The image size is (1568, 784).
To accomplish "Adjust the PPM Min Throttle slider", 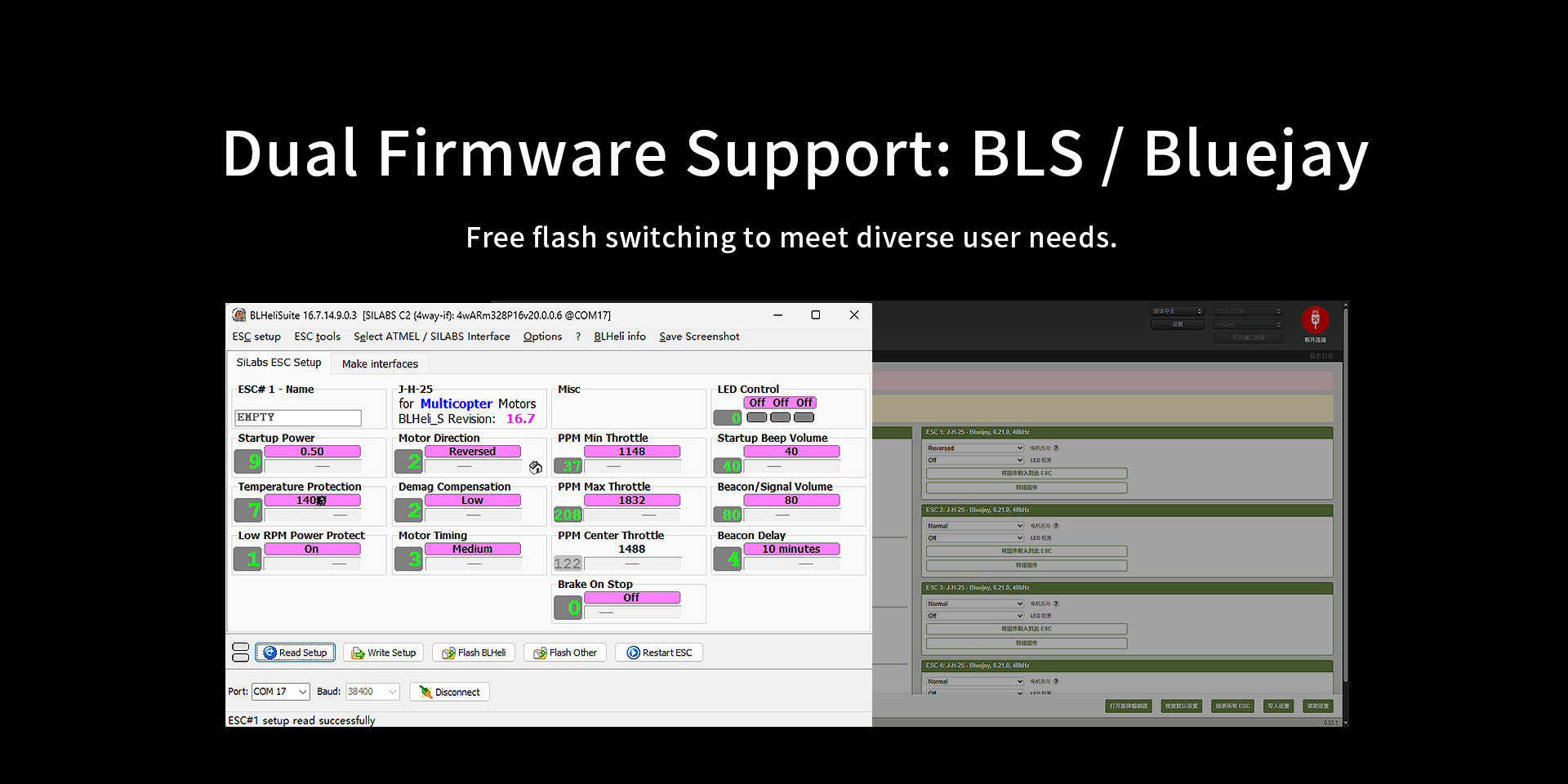I will tap(632, 466).
